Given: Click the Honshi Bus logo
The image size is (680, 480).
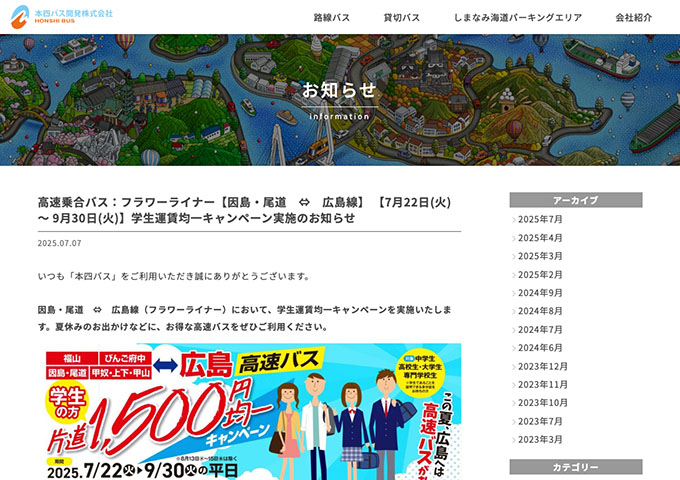Looking at the screenshot, I should click(61, 17).
